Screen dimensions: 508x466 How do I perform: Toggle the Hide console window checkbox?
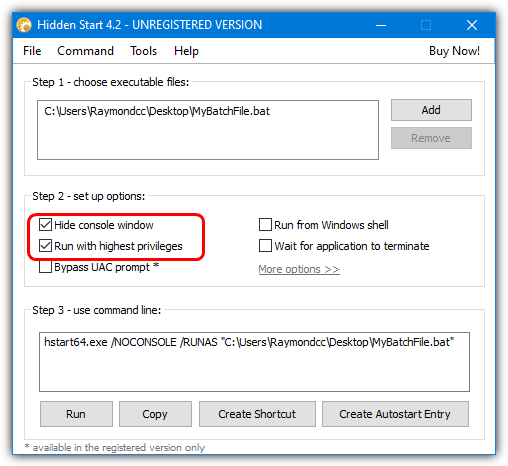click(45, 225)
